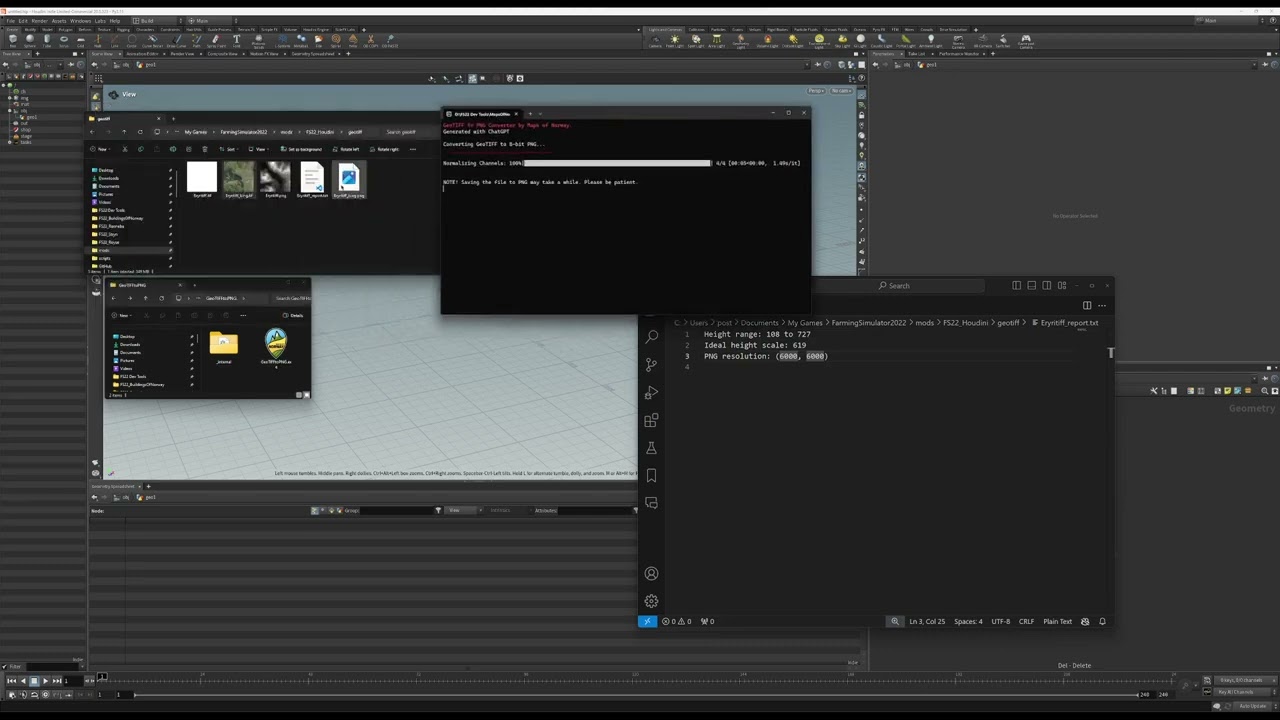Switch to the Performance Monitor tab
This screenshot has width=1280, height=720.
[959, 54]
